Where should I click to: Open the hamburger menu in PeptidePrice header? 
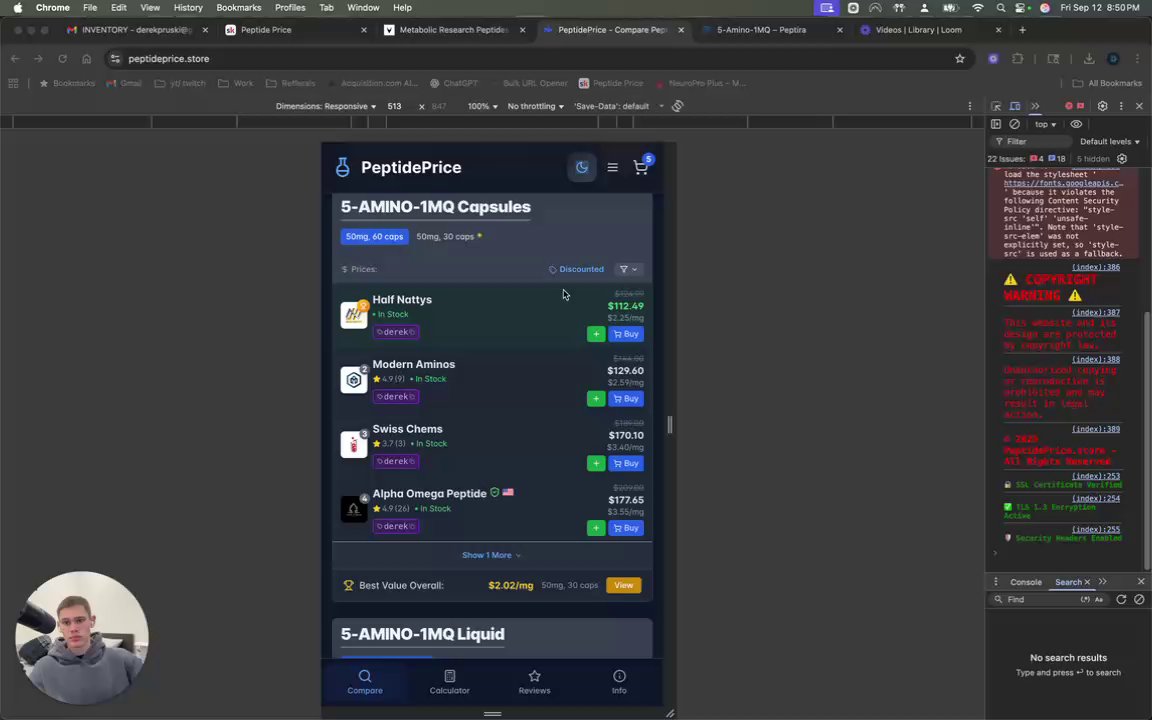pyautogui.click(x=612, y=168)
